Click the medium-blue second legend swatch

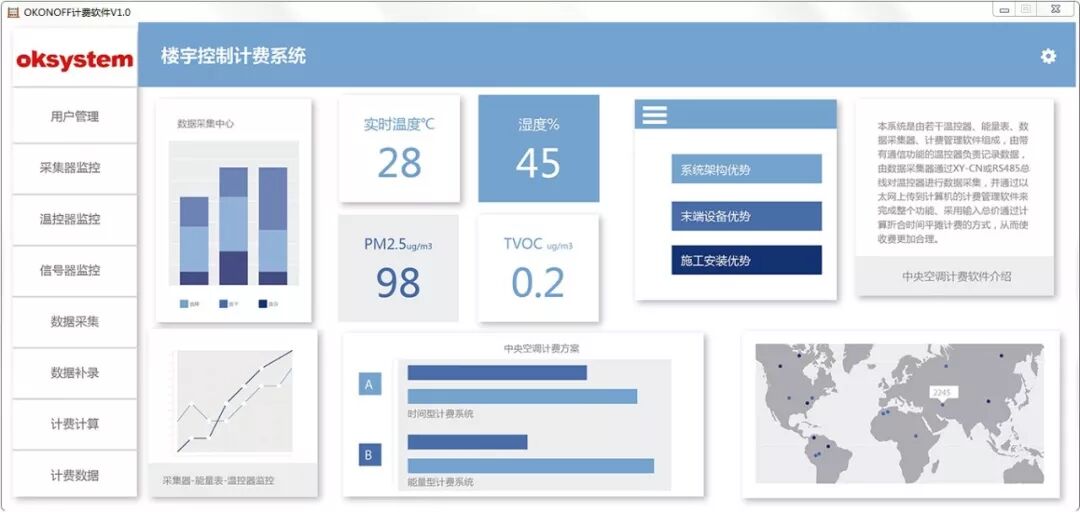223,303
